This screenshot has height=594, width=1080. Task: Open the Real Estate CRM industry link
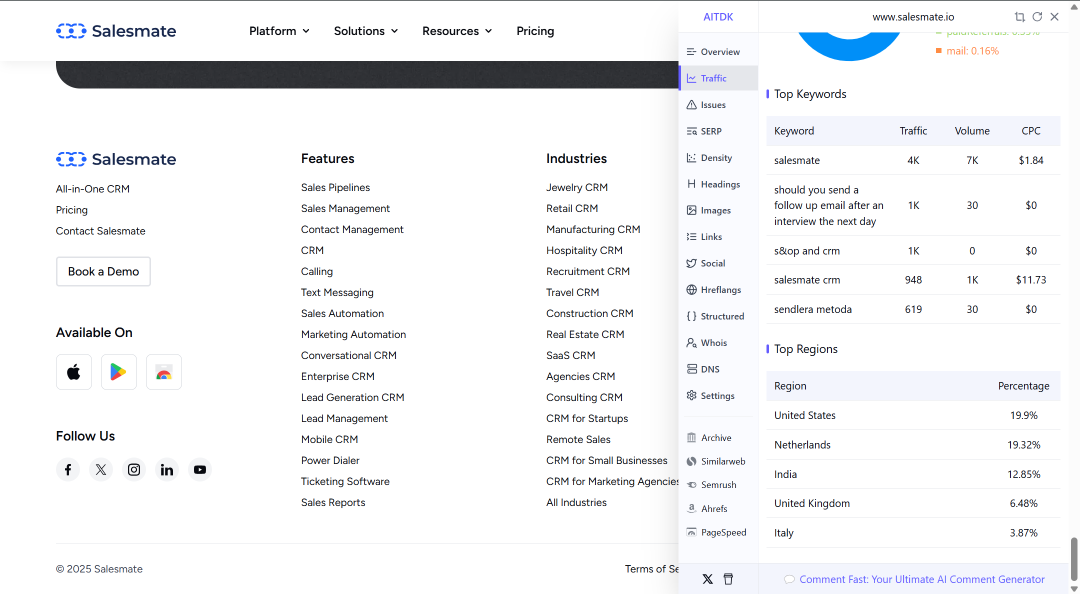pyautogui.click(x=585, y=334)
